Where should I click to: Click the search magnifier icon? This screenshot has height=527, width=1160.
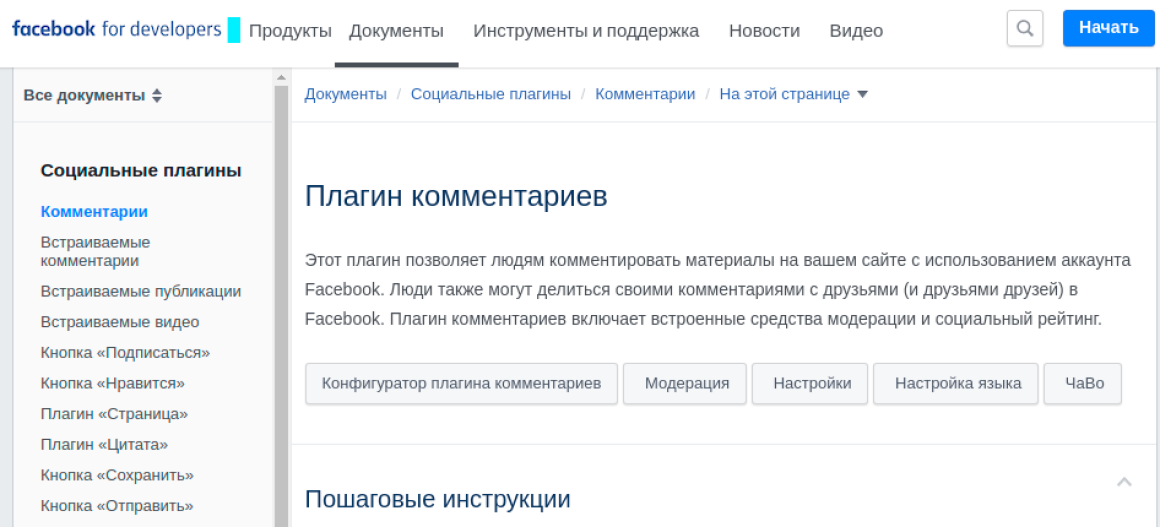coord(1025,29)
